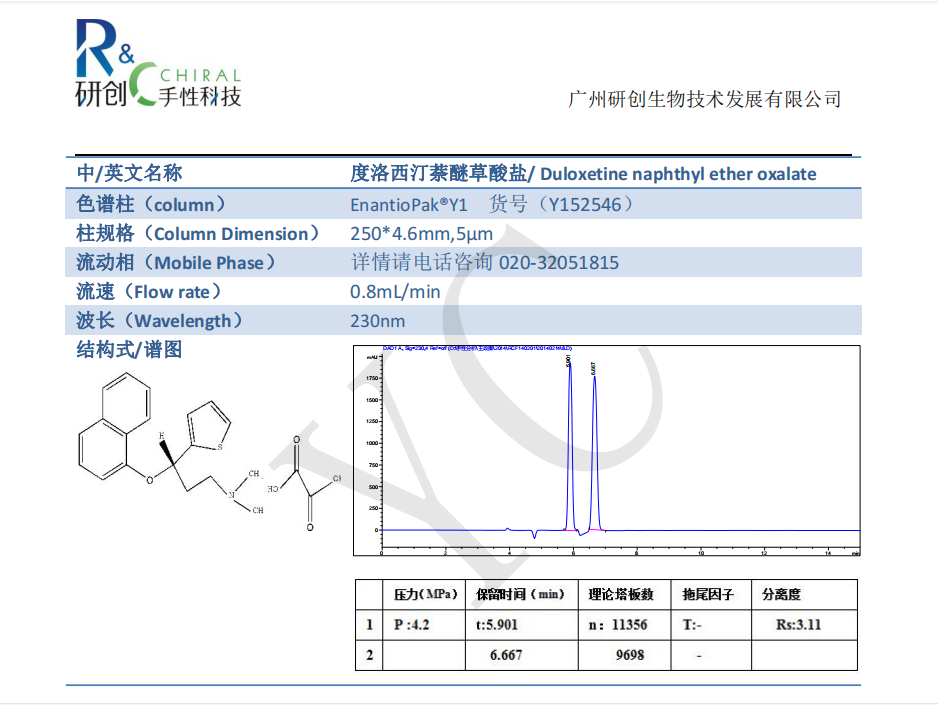This screenshot has height=705, width=938.
Task: Select the 0.8mL/min flow rate value
Action: [395, 292]
